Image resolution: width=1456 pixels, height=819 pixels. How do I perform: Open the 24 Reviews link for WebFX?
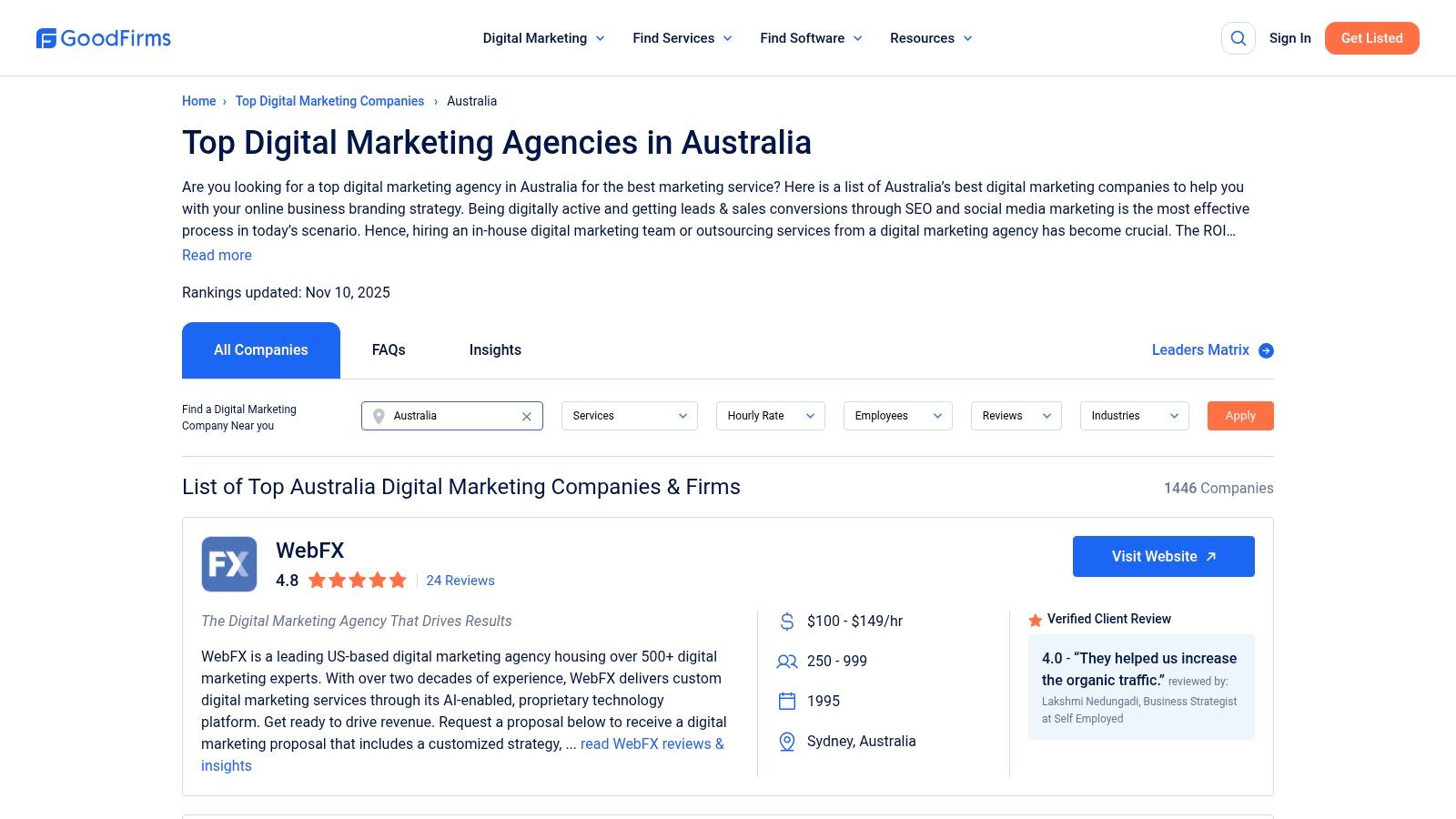(x=460, y=580)
